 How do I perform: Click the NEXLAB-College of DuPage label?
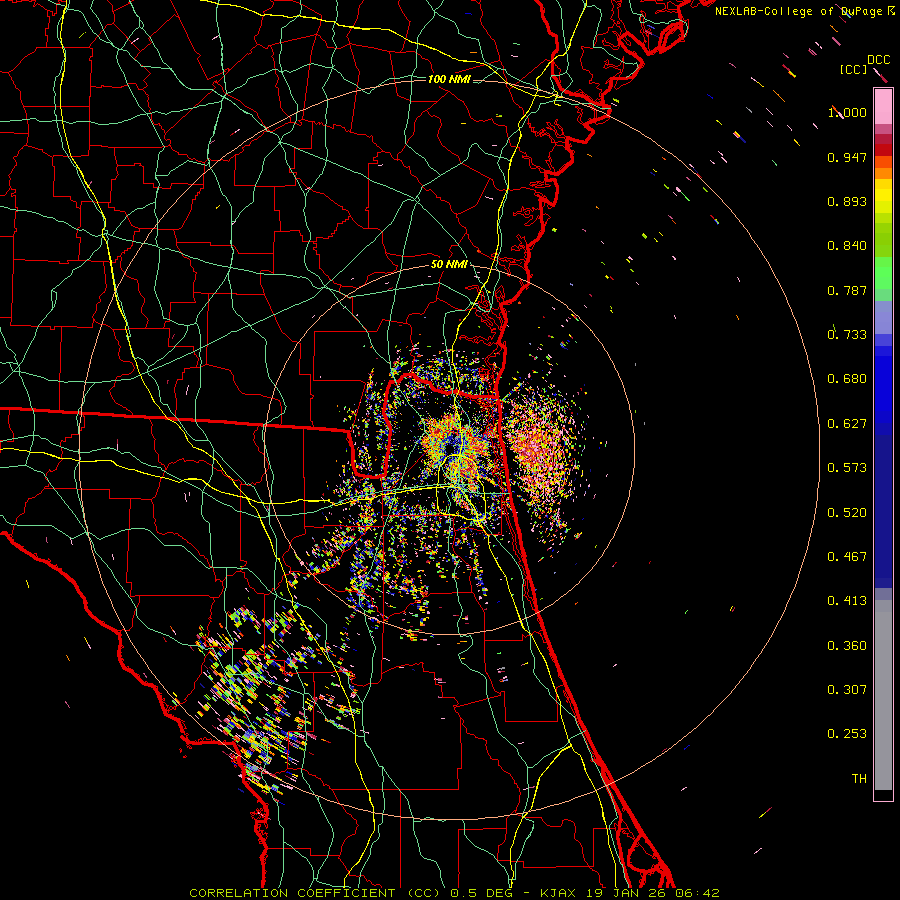[x=798, y=11]
